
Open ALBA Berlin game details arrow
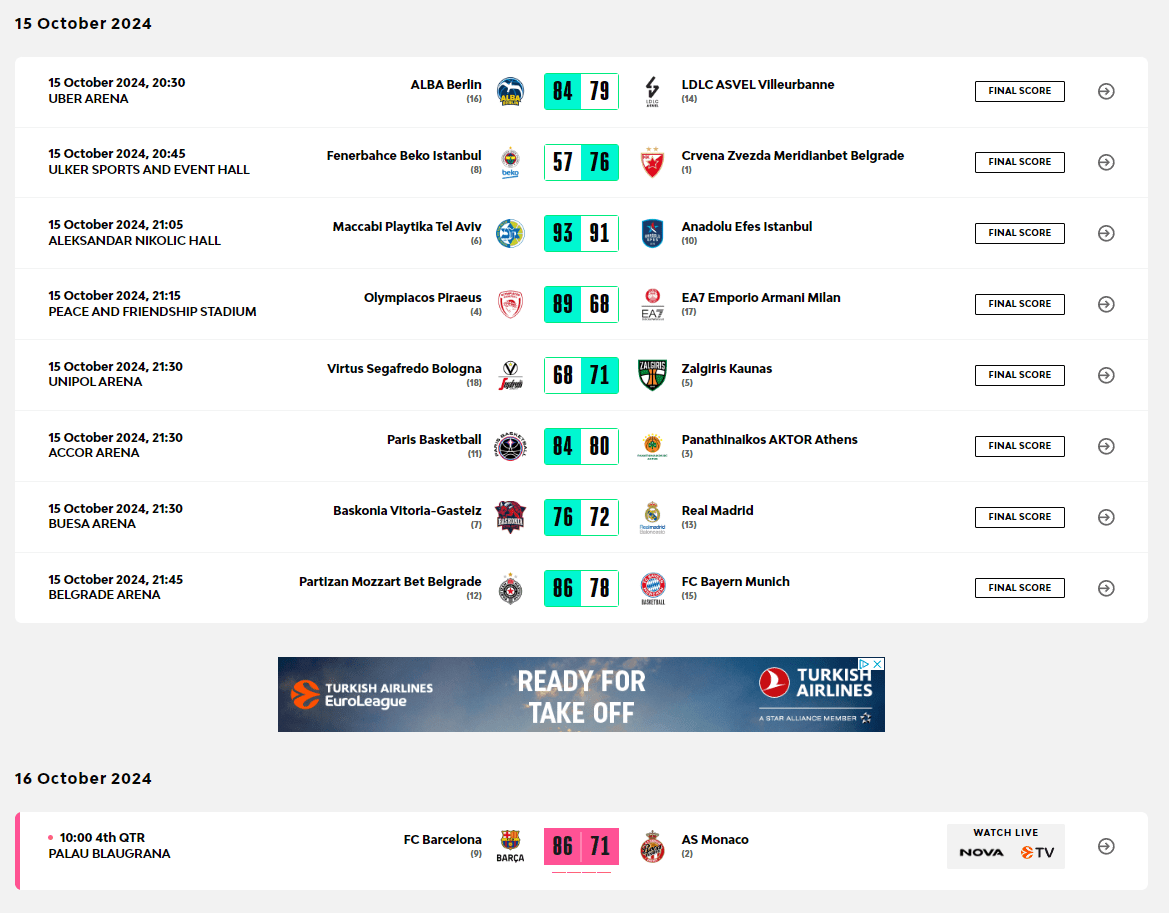tap(1106, 91)
